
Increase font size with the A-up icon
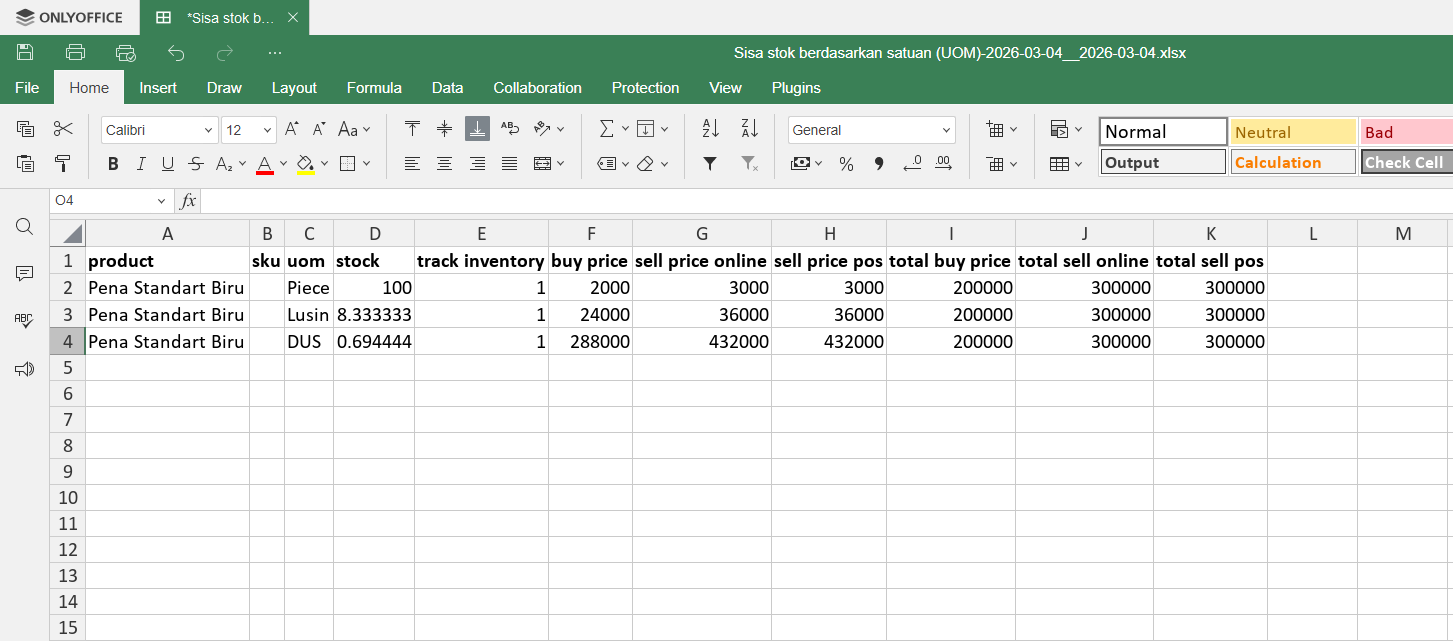point(291,129)
